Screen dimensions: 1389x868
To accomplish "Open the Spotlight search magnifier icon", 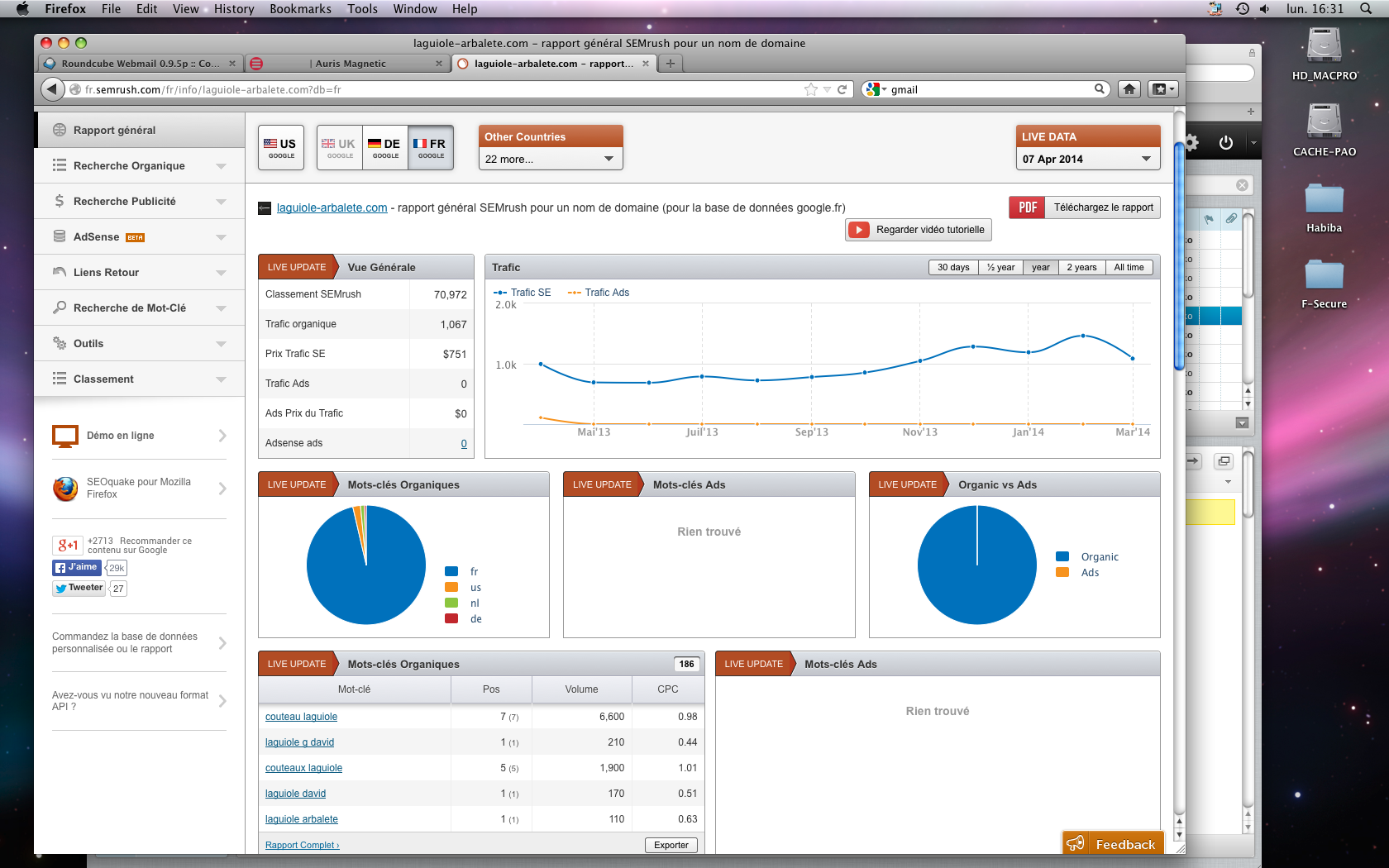I will 1366,9.
